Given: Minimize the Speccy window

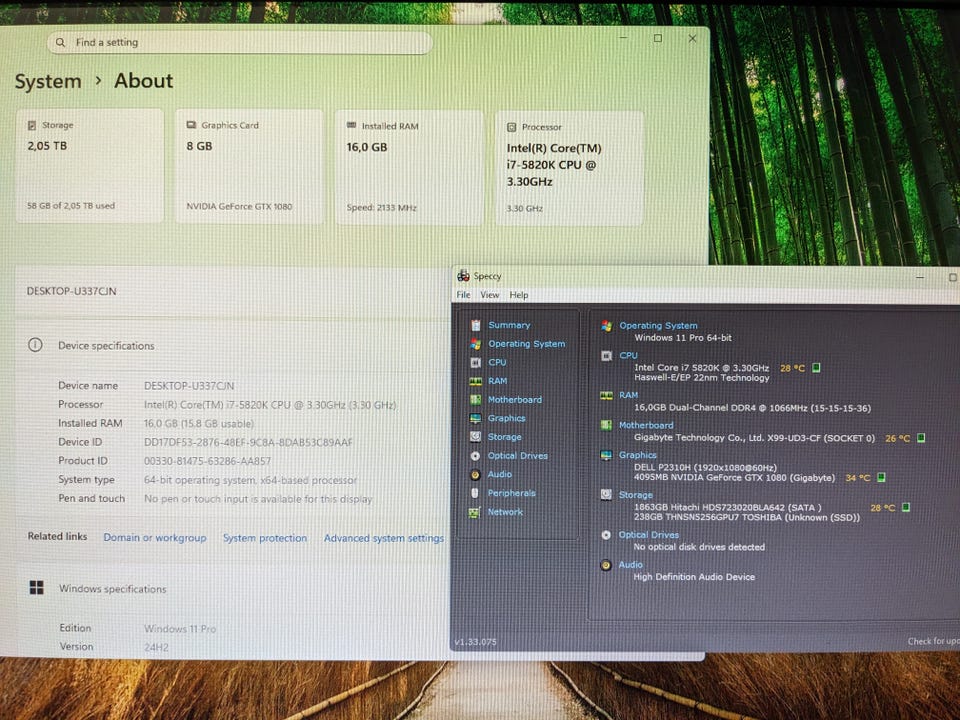Looking at the screenshot, I should point(920,277).
